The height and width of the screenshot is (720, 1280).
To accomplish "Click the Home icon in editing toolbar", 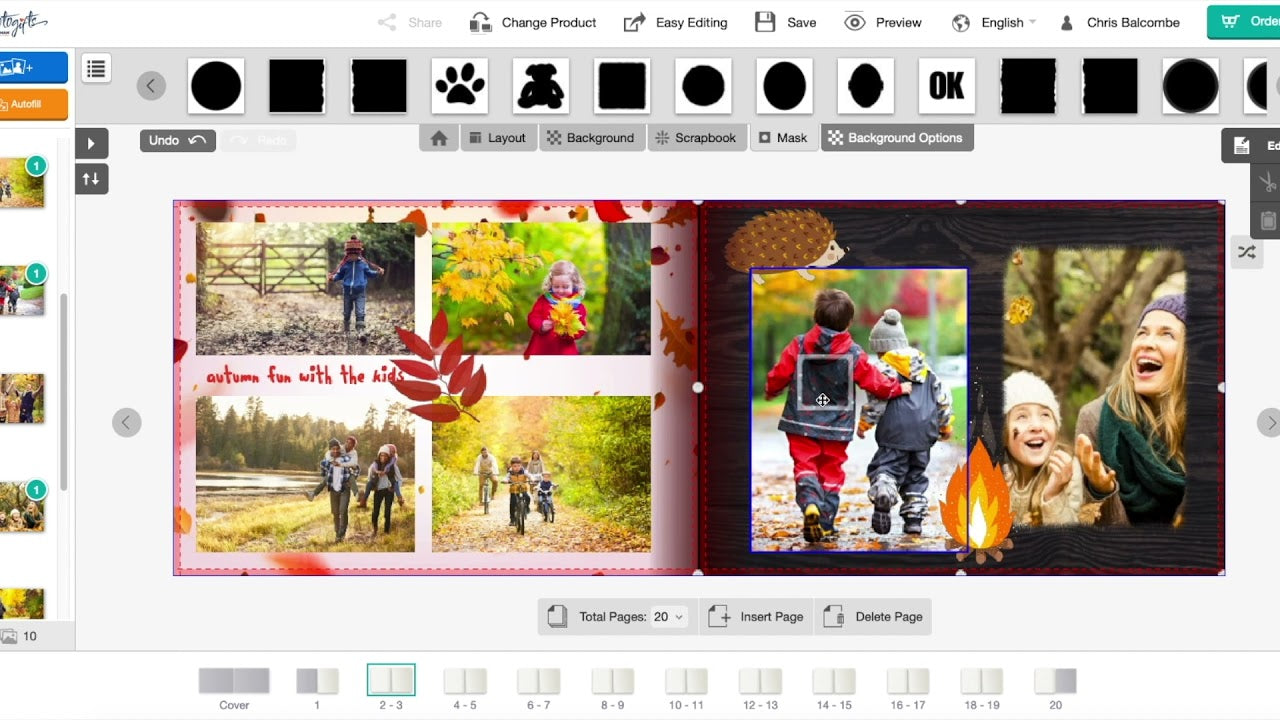I will pyautogui.click(x=439, y=138).
